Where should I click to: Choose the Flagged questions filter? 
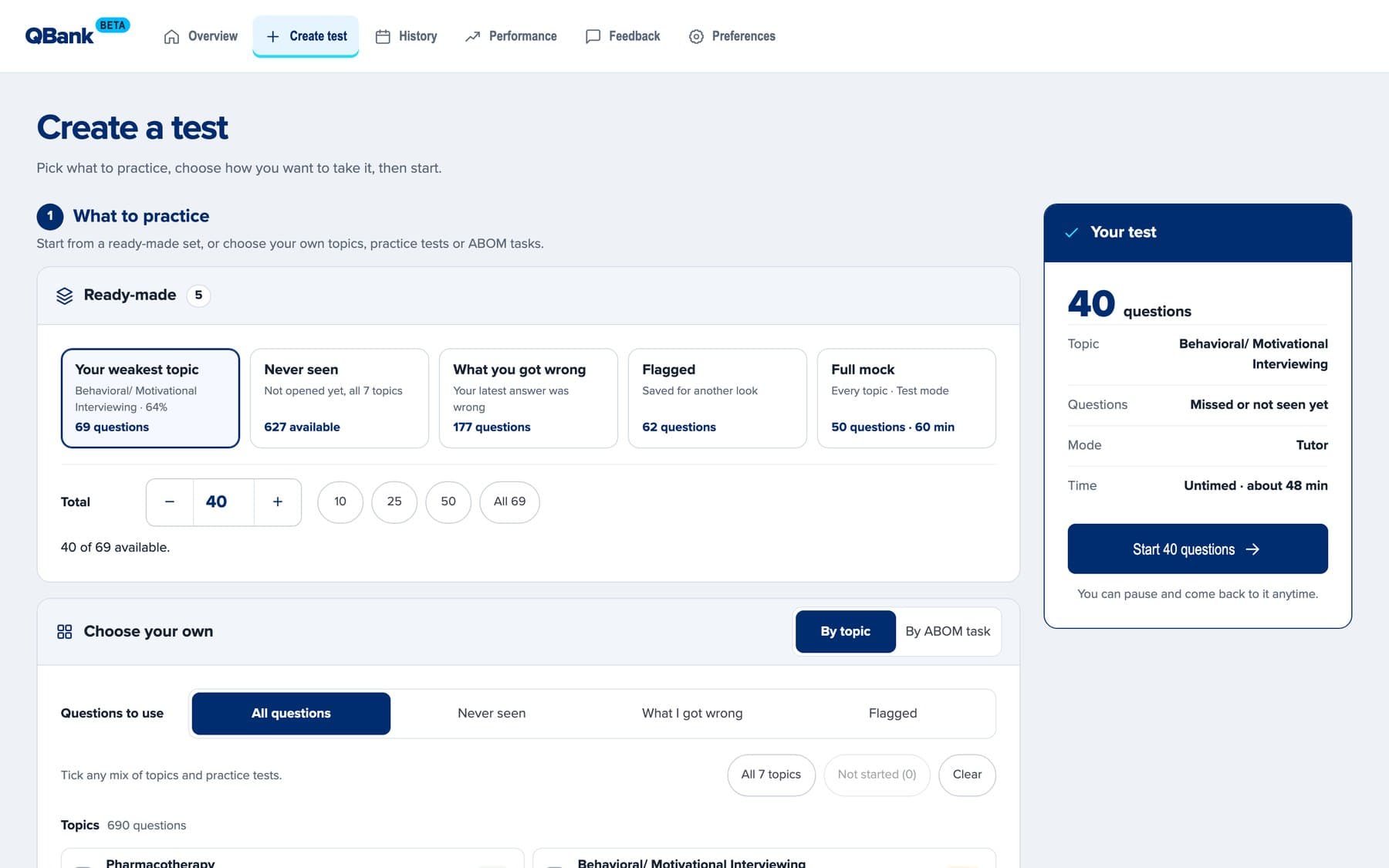coord(893,714)
